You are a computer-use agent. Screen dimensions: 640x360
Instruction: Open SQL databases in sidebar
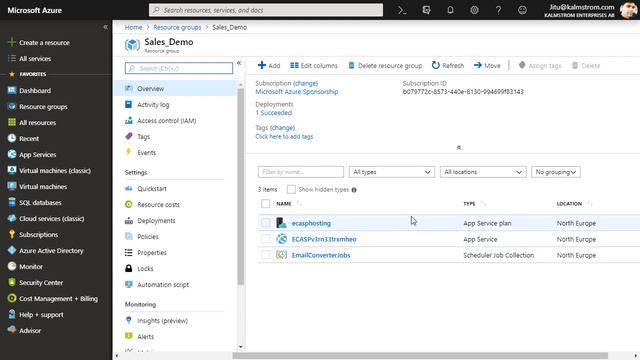pos(40,202)
